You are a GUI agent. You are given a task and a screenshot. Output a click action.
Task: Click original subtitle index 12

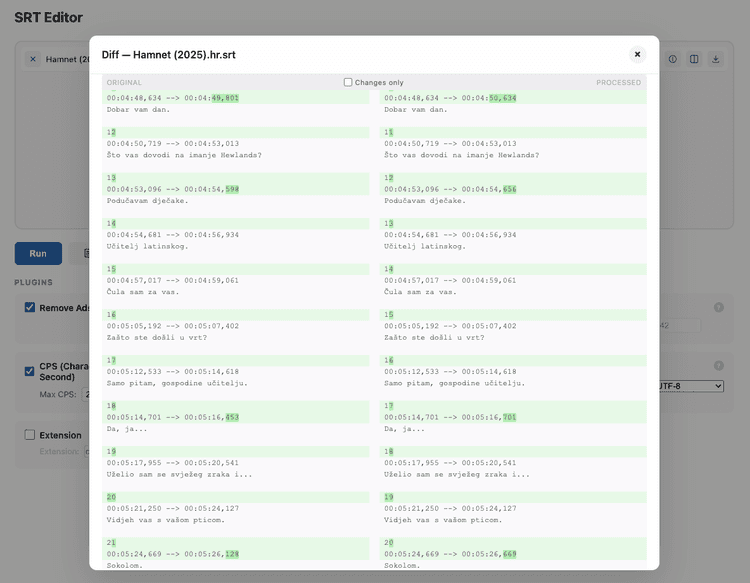tap(111, 132)
